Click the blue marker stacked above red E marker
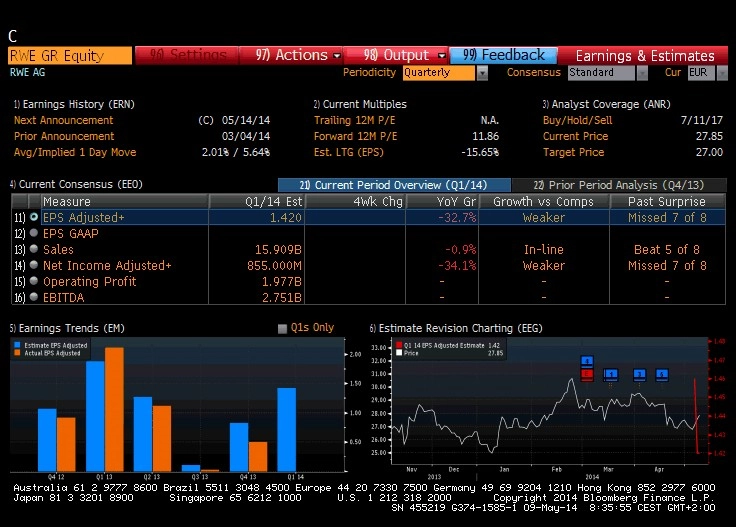 (x=587, y=361)
